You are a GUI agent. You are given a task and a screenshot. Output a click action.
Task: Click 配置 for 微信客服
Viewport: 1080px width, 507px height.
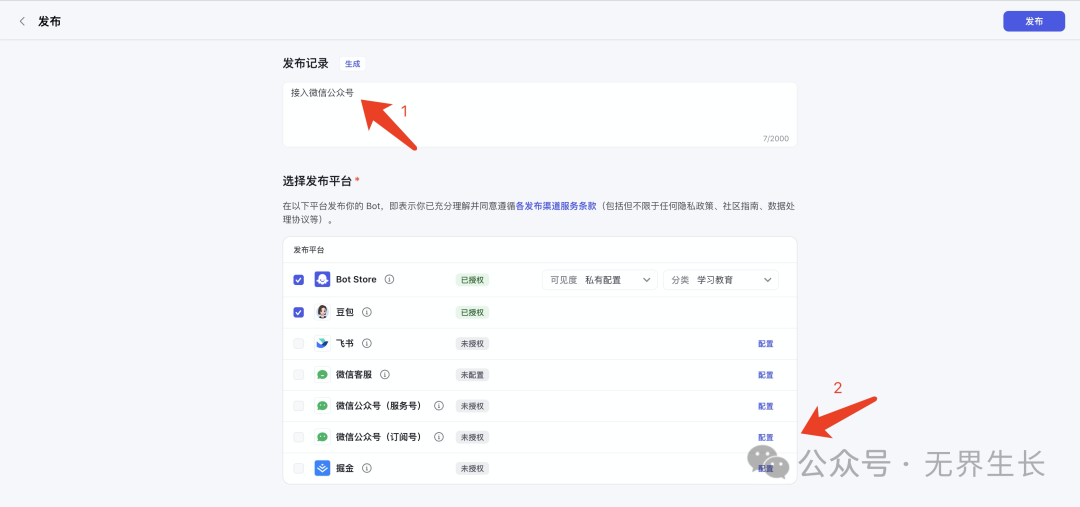pyautogui.click(x=766, y=375)
